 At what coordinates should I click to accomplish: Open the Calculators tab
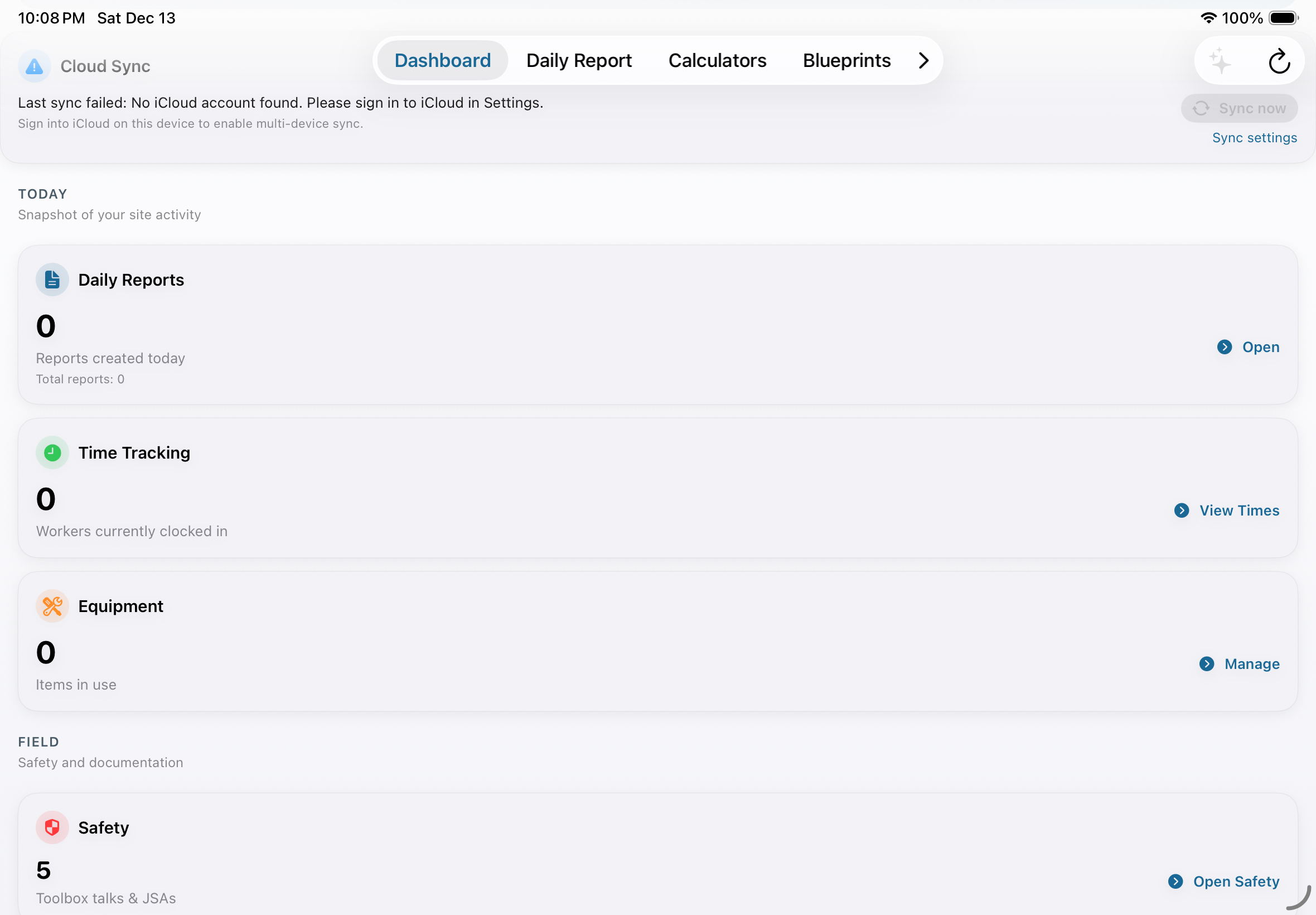tap(717, 60)
